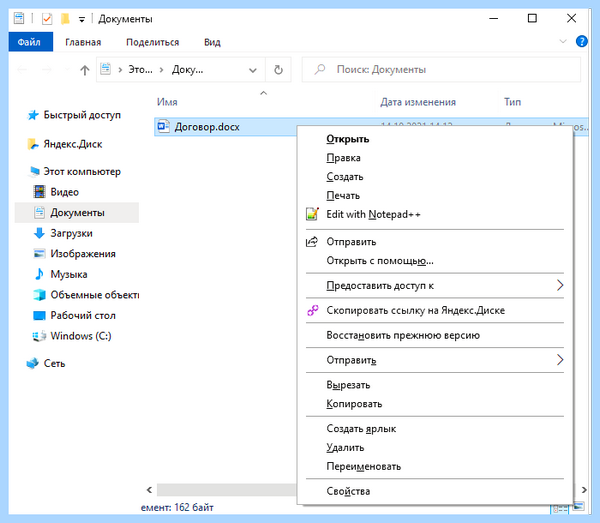The image size is (600, 523).
Task: Focus the Поиск: Документы search field
Action: click(x=441, y=70)
